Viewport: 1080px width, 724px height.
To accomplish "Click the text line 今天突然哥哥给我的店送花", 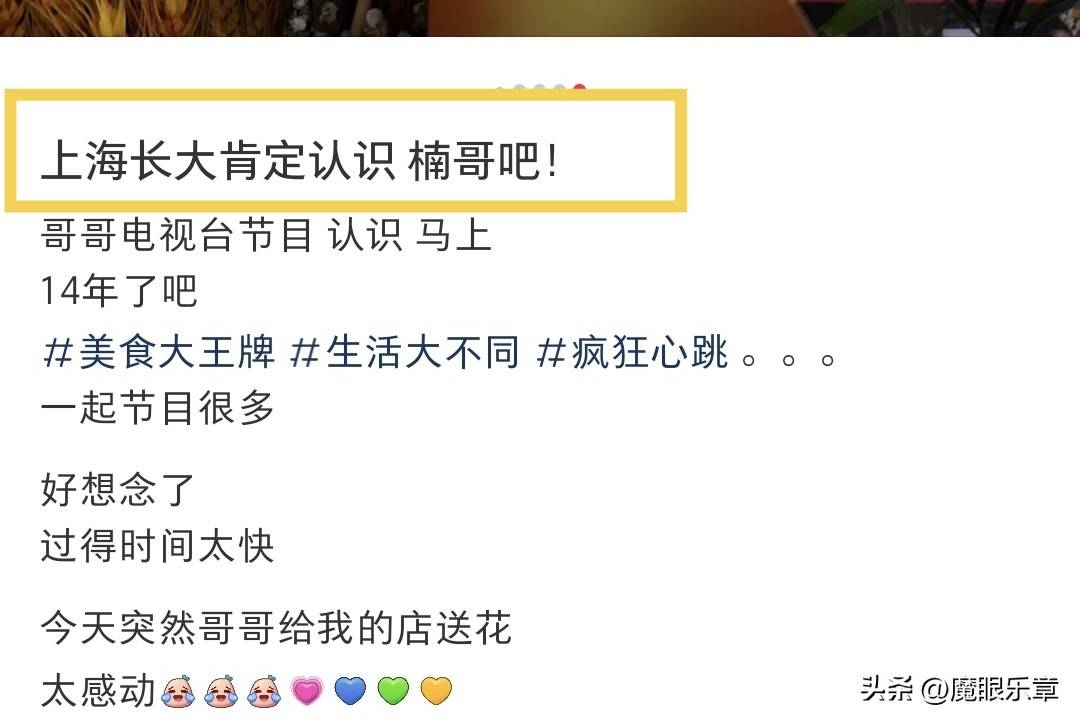I will pos(276,628).
